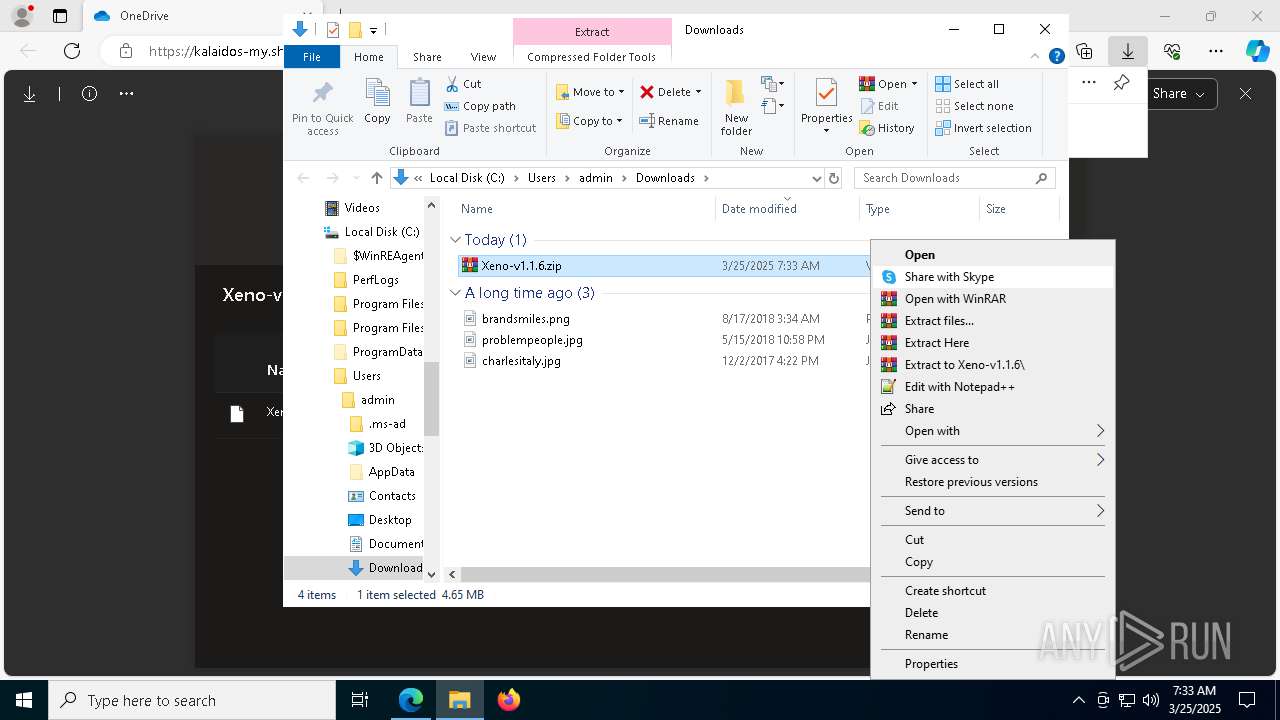The image size is (1280, 720).
Task: Open the File menu tab
Action: (x=312, y=57)
